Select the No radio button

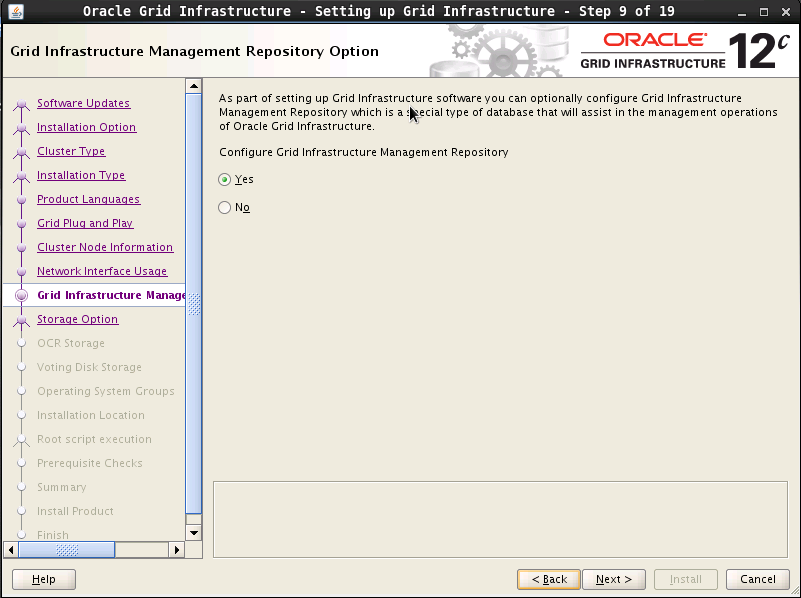pos(224,208)
